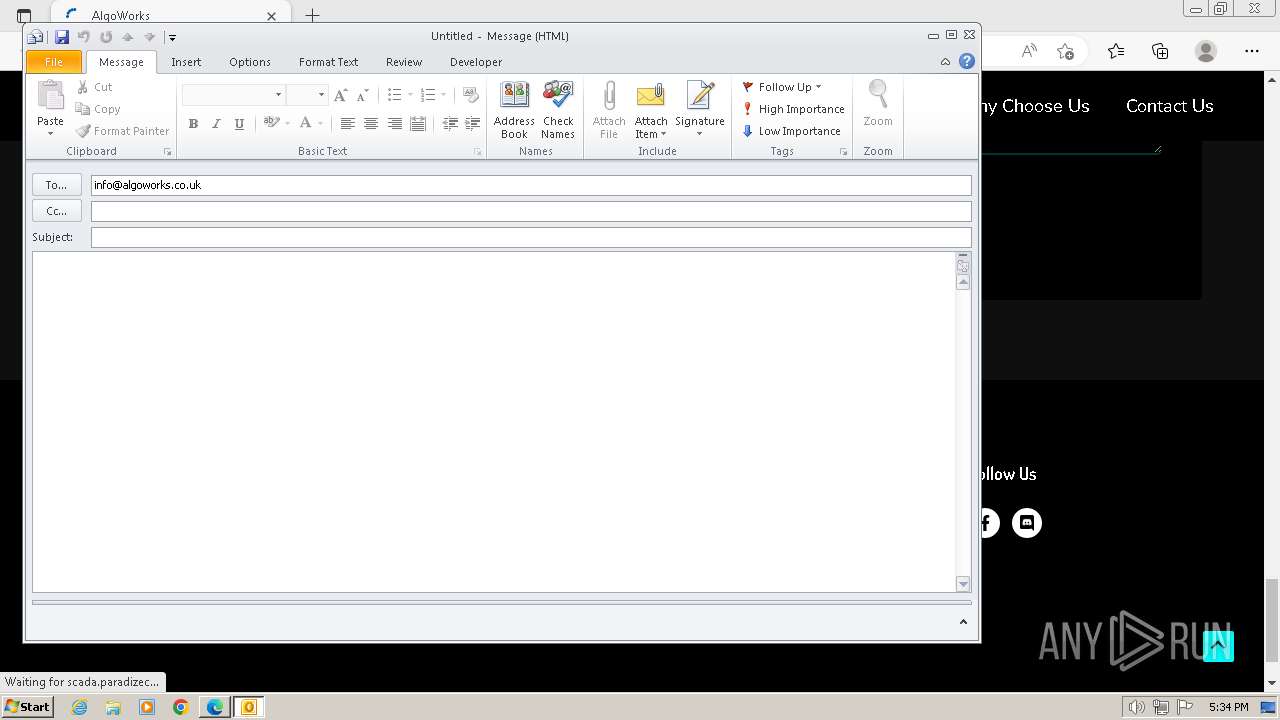Click the Copy command
Screen dimensions: 1280x720
point(98,109)
